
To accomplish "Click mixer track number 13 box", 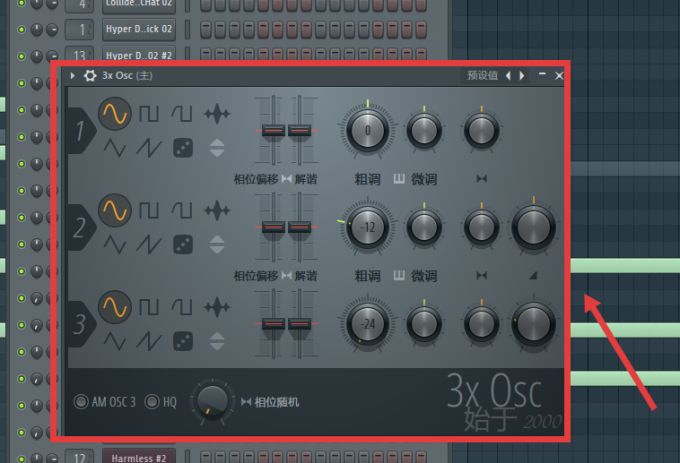I will click(79, 54).
